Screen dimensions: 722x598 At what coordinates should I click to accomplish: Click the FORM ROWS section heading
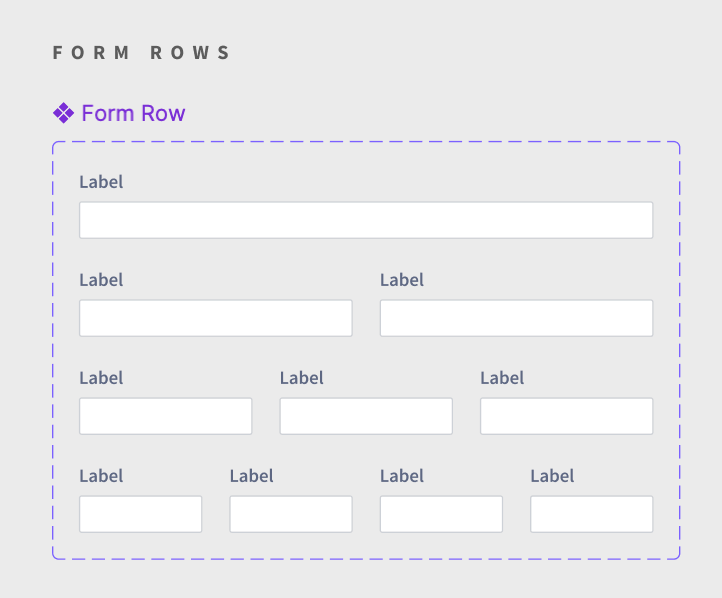tap(141, 53)
